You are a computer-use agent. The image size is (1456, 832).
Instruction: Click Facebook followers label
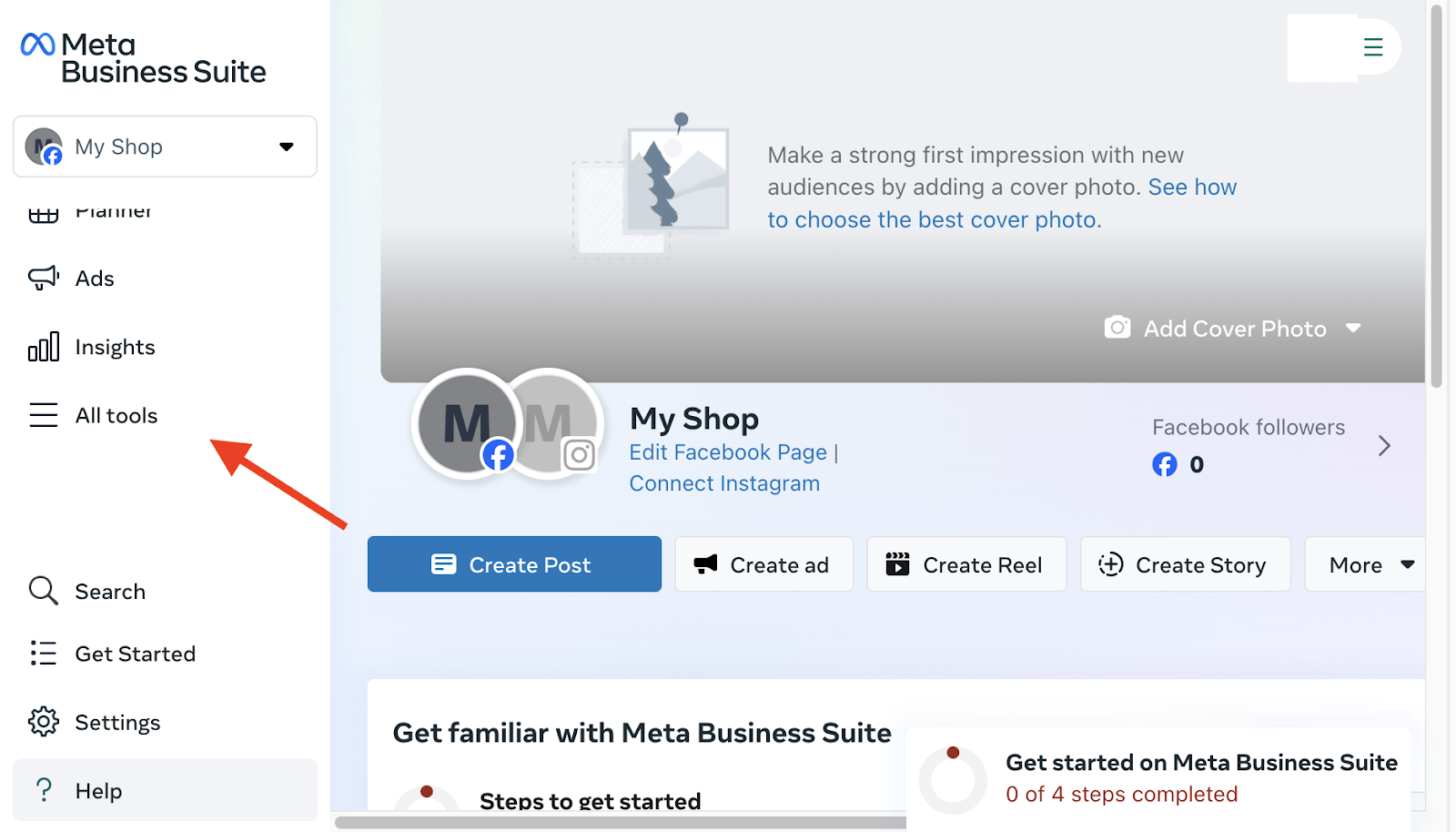tap(1249, 427)
